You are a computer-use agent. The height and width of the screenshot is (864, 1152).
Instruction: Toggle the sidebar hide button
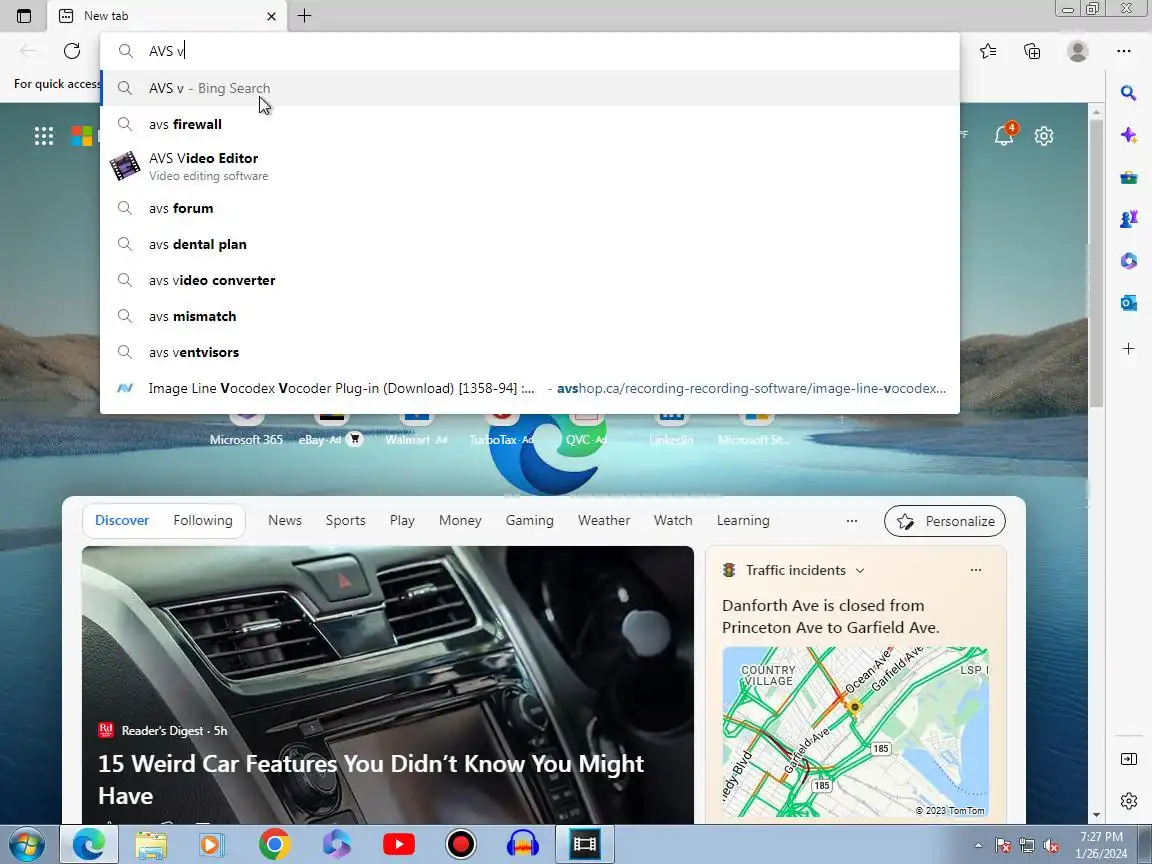[x=1129, y=759]
